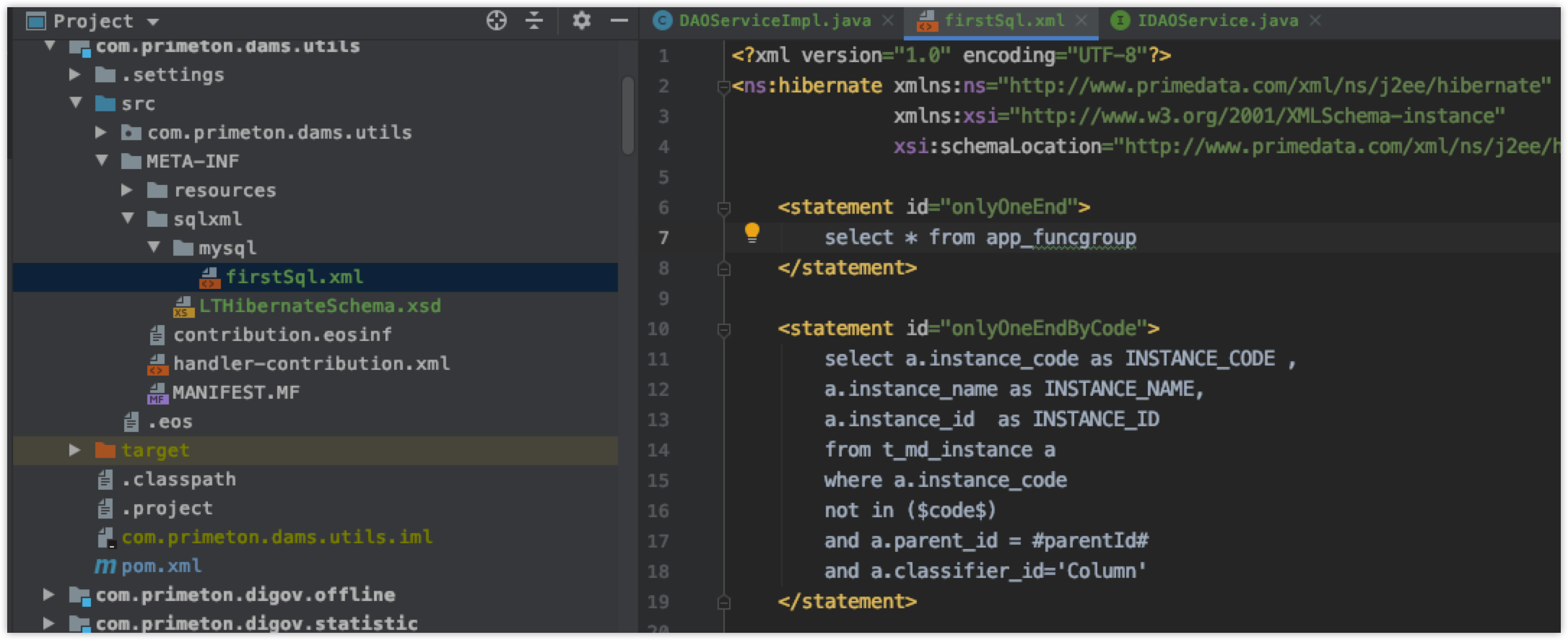The width and height of the screenshot is (1568, 640).
Task: Switch to IDAOService.java tab
Action: [1218, 21]
